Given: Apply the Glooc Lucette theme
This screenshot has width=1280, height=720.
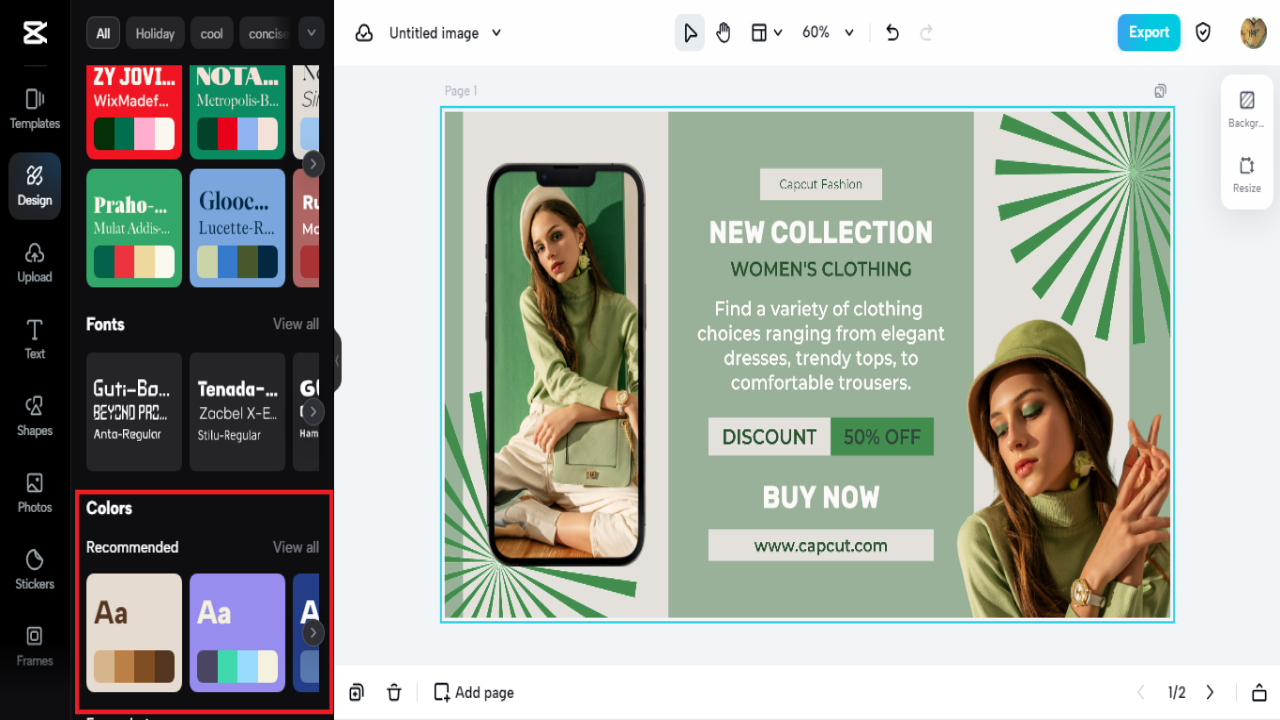Looking at the screenshot, I should tap(237, 228).
